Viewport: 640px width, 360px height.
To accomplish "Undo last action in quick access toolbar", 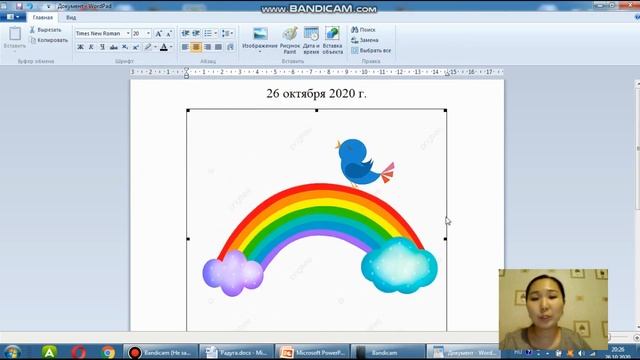I will pyautogui.click(x=30, y=6).
